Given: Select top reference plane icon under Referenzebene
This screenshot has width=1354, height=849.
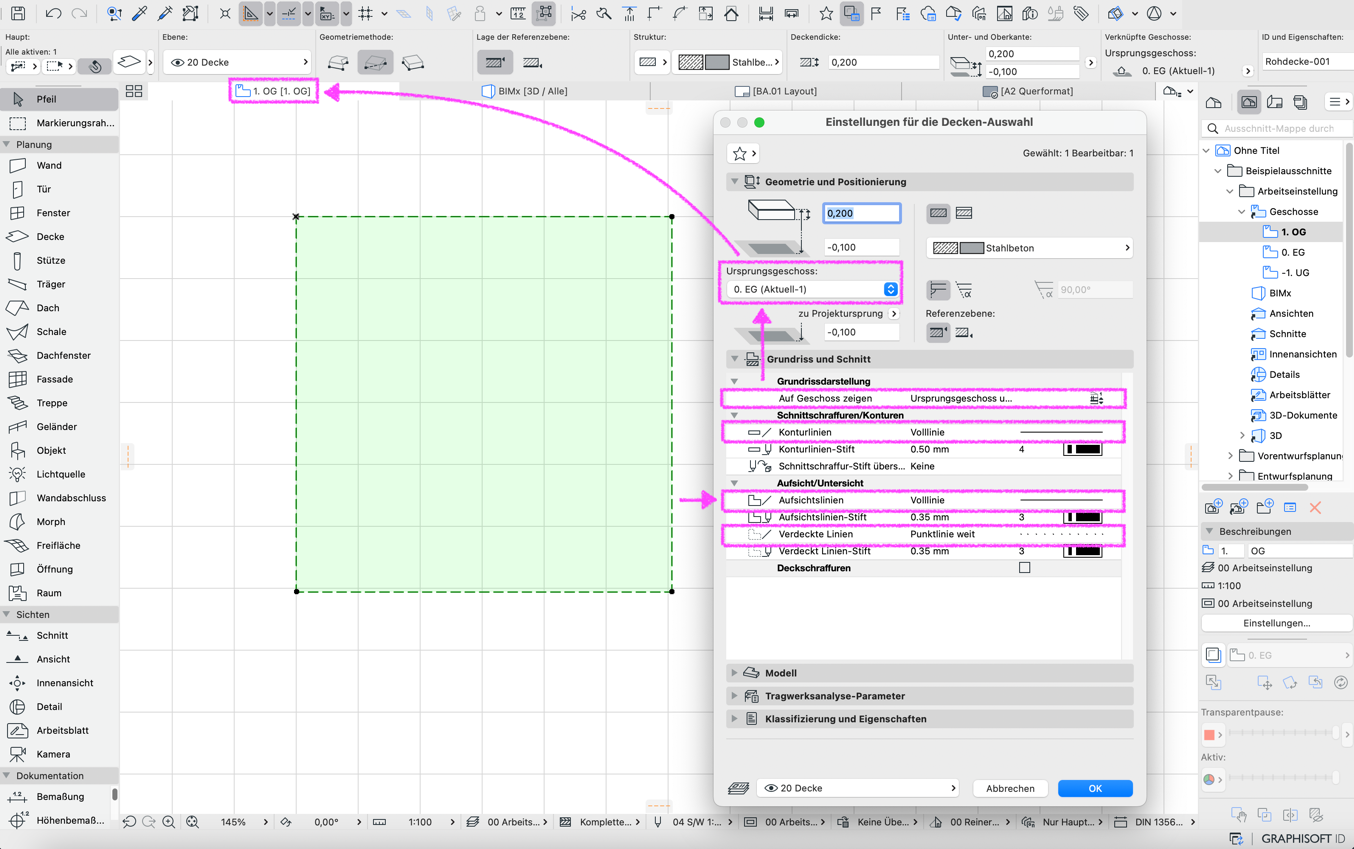Looking at the screenshot, I should pyautogui.click(x=938, y=332).
